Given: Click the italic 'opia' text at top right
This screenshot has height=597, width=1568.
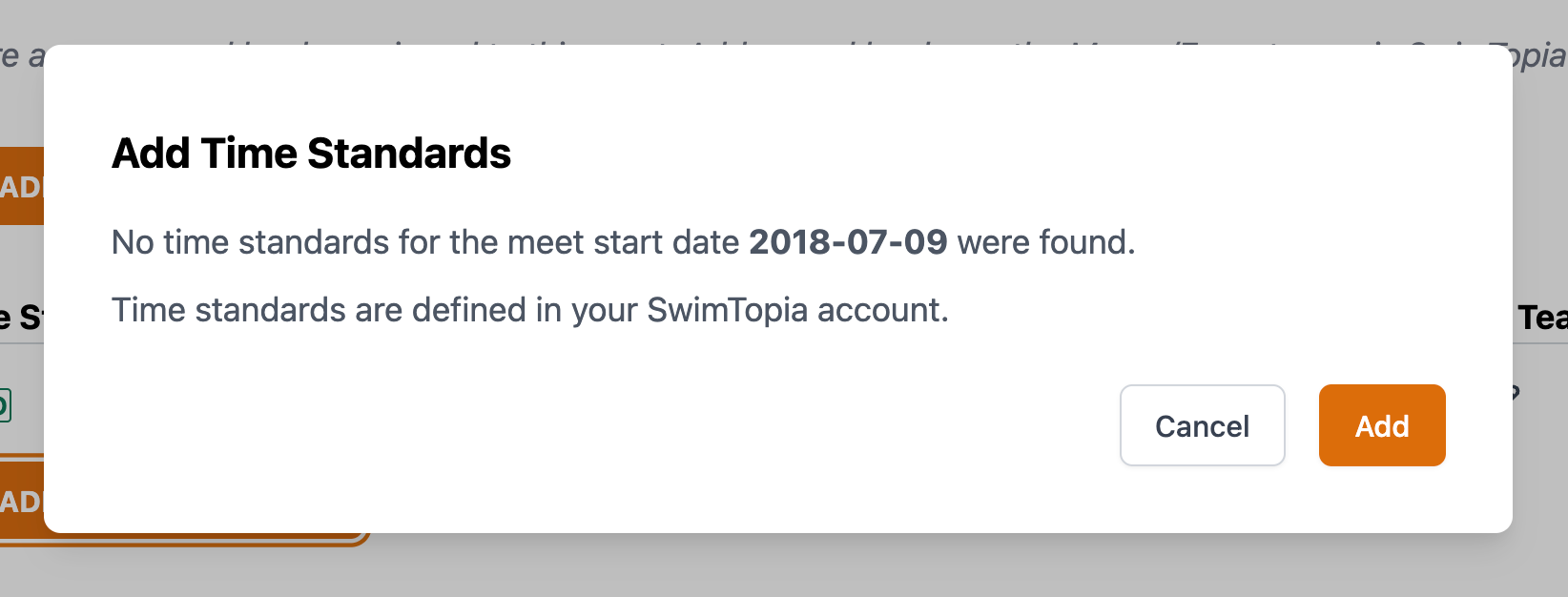Looking at the screenshot, I should pos(1538,55).
